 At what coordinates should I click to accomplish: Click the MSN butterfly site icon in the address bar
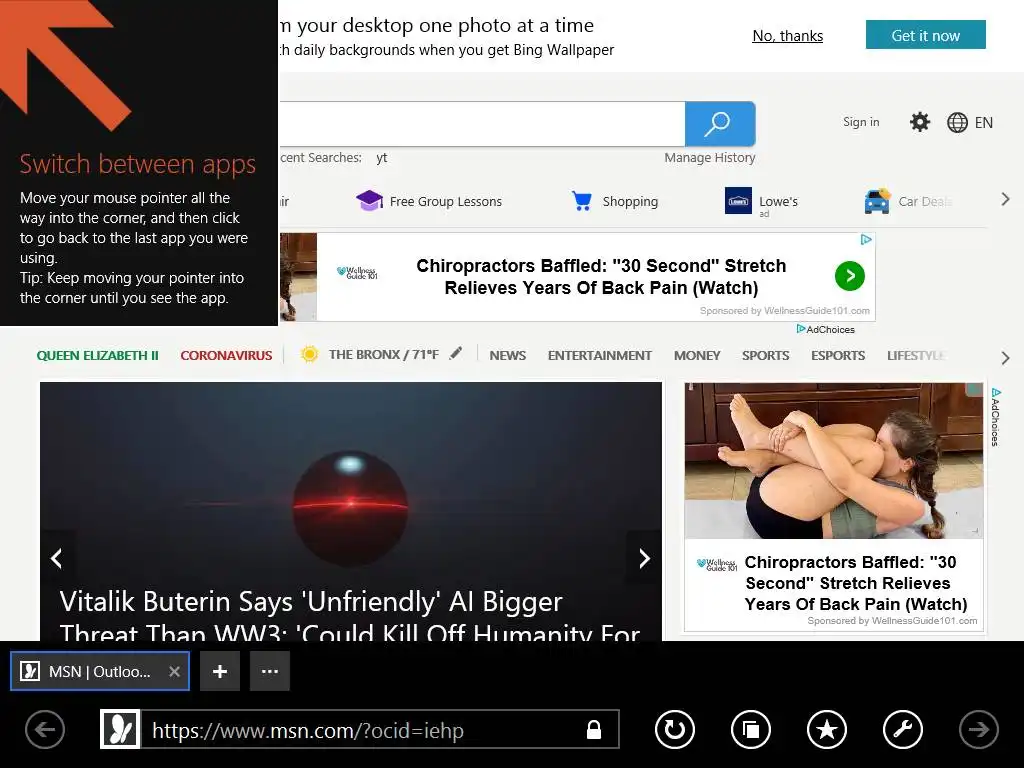120,729
